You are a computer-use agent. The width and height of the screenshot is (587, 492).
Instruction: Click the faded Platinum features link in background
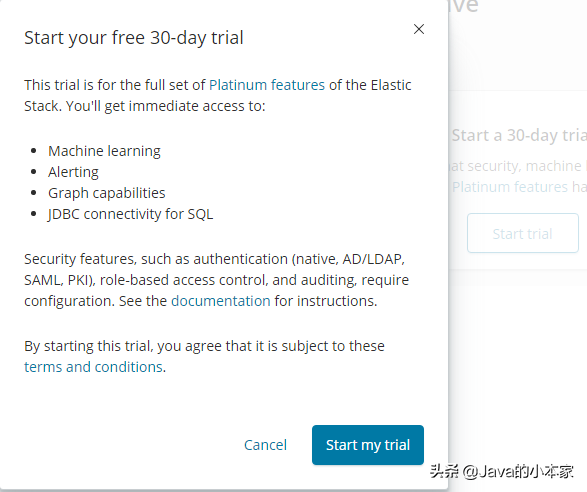(x=510, y=187)
